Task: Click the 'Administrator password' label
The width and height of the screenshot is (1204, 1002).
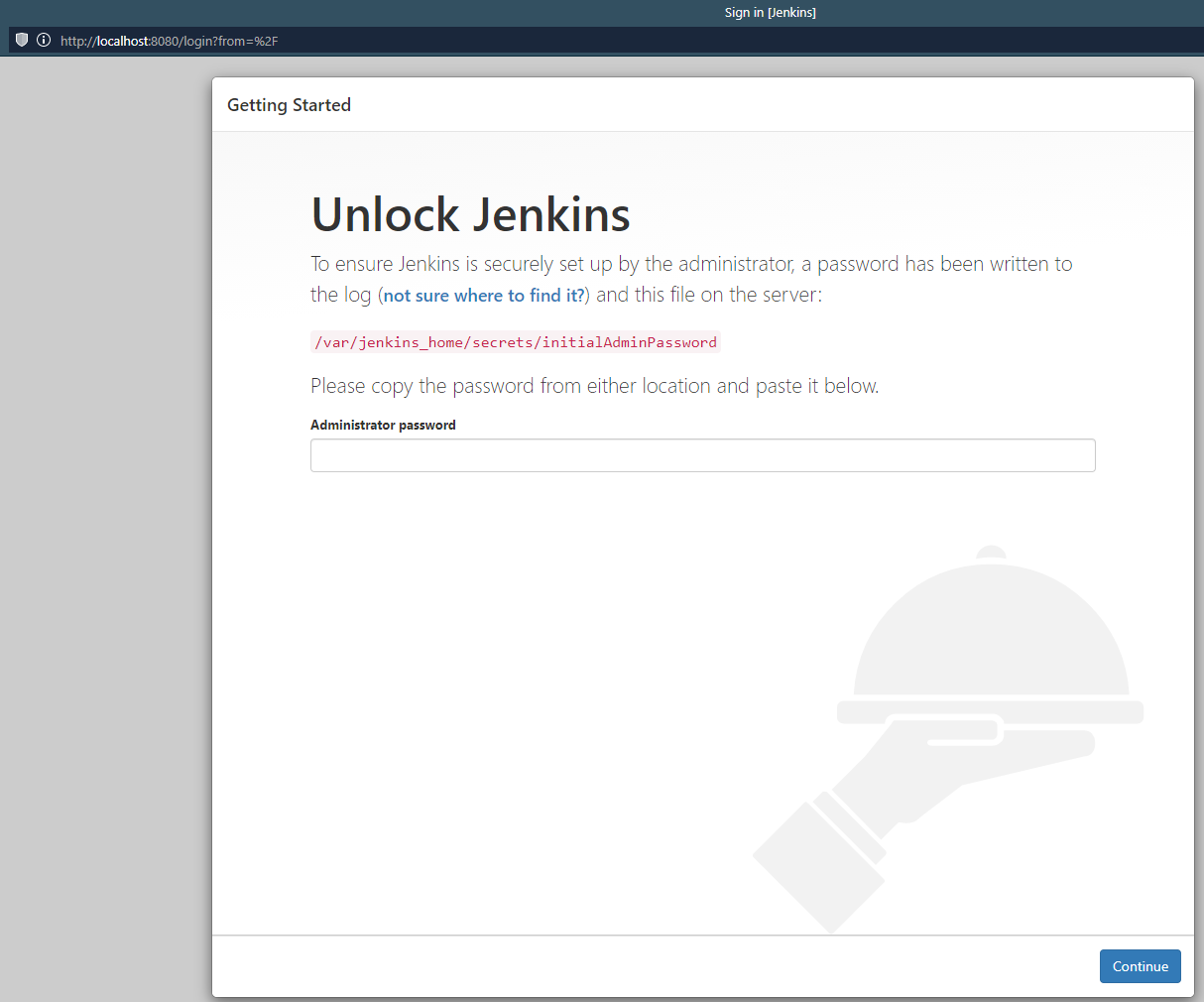Action: 383,425
